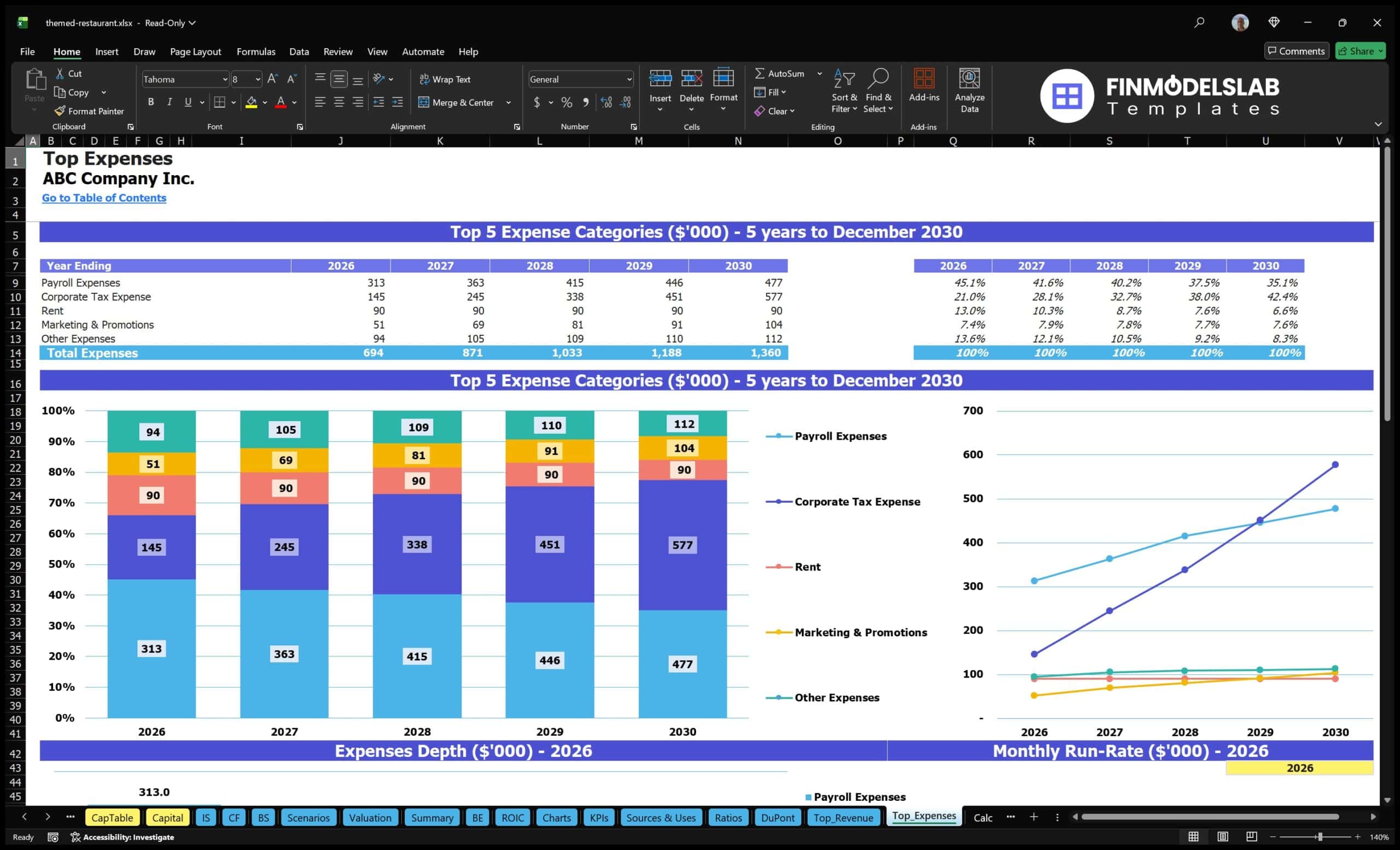1400x850 pixels.
Task: Click the Percent Style icon
Action: click(x=567, y=102)
